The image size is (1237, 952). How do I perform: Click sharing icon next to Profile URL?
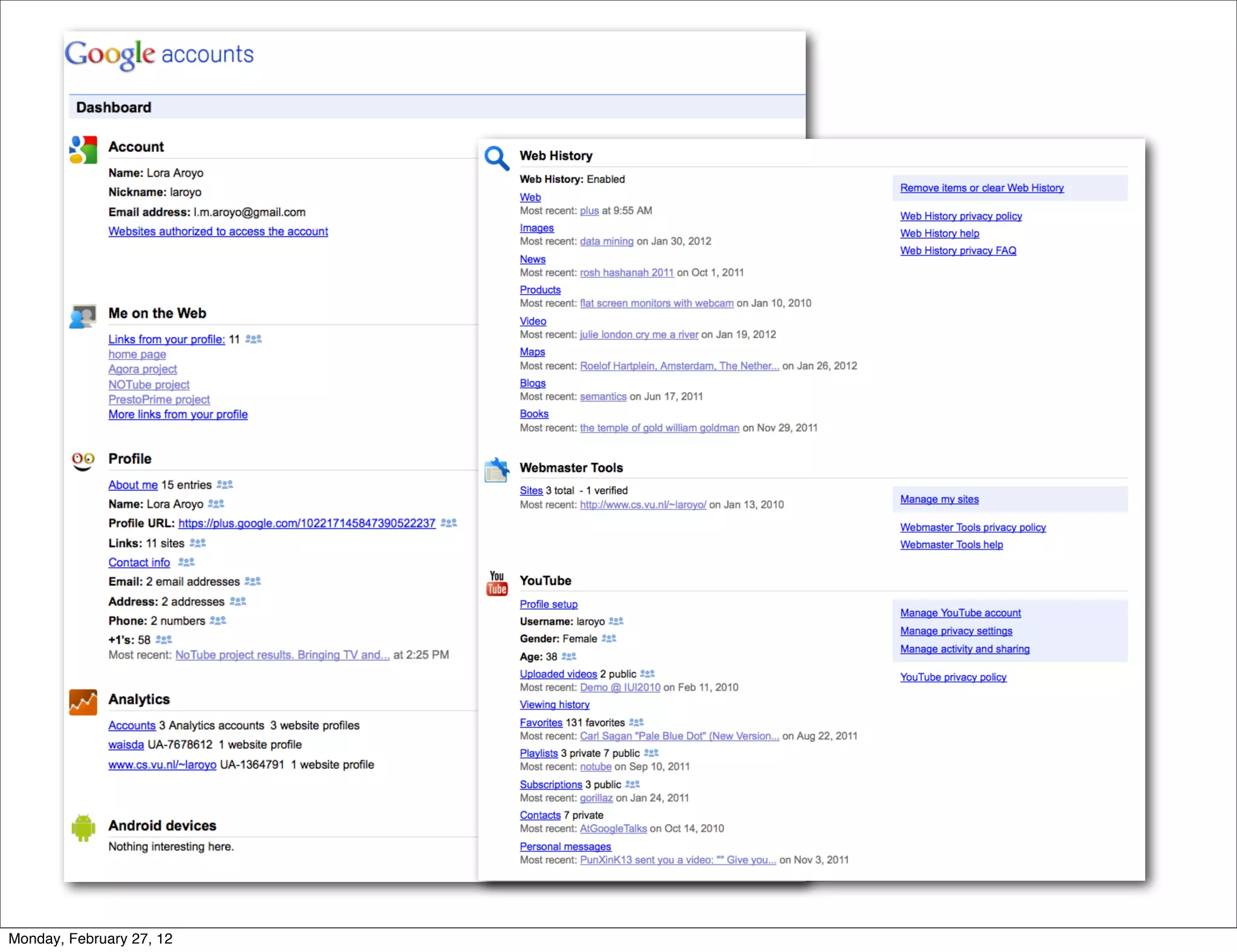pyautogui.click(x=449, y=523)
